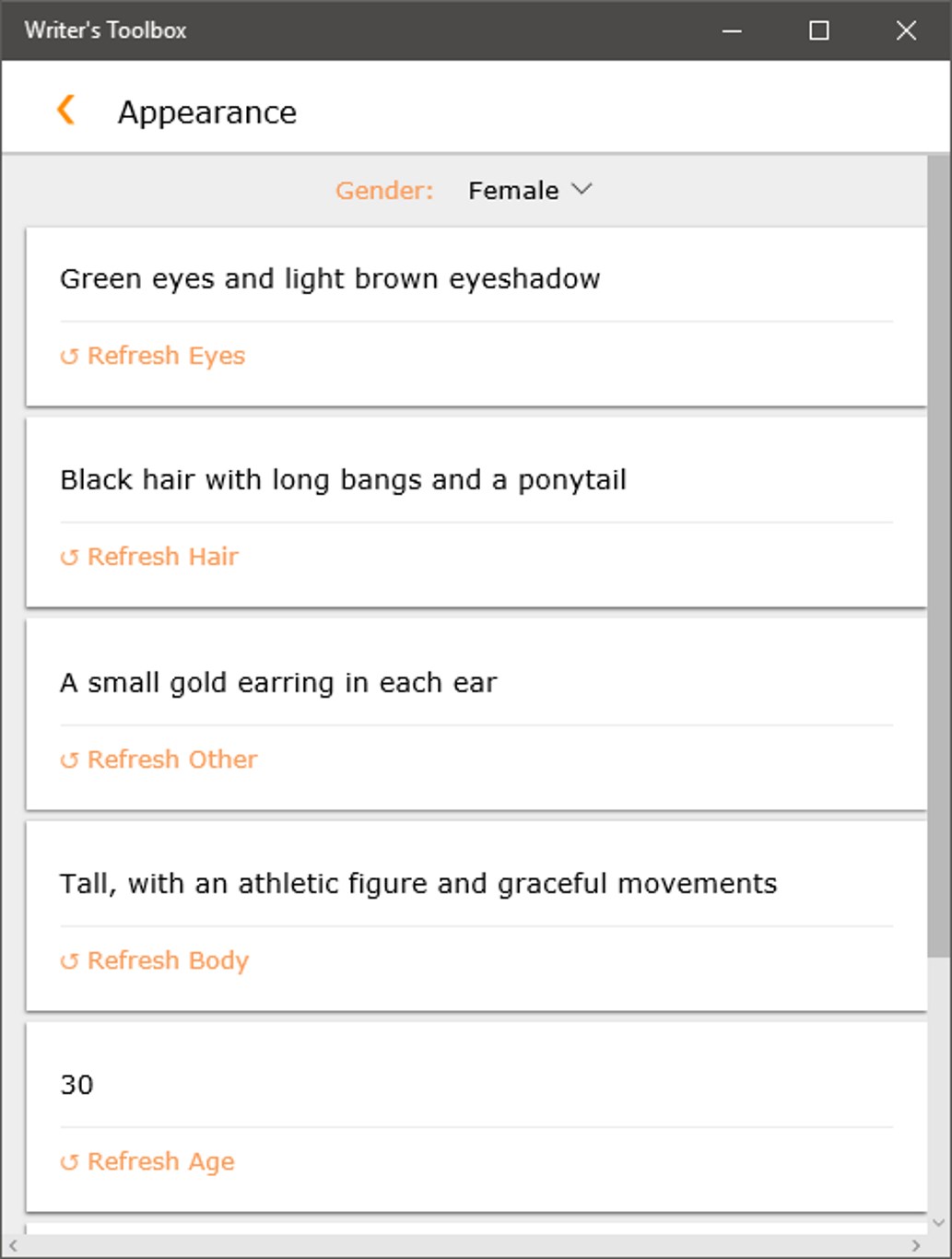Click the vertical scrollbar thumb
The width and height of the screenshot is (952, 1259).
click(x=938, y=553)
